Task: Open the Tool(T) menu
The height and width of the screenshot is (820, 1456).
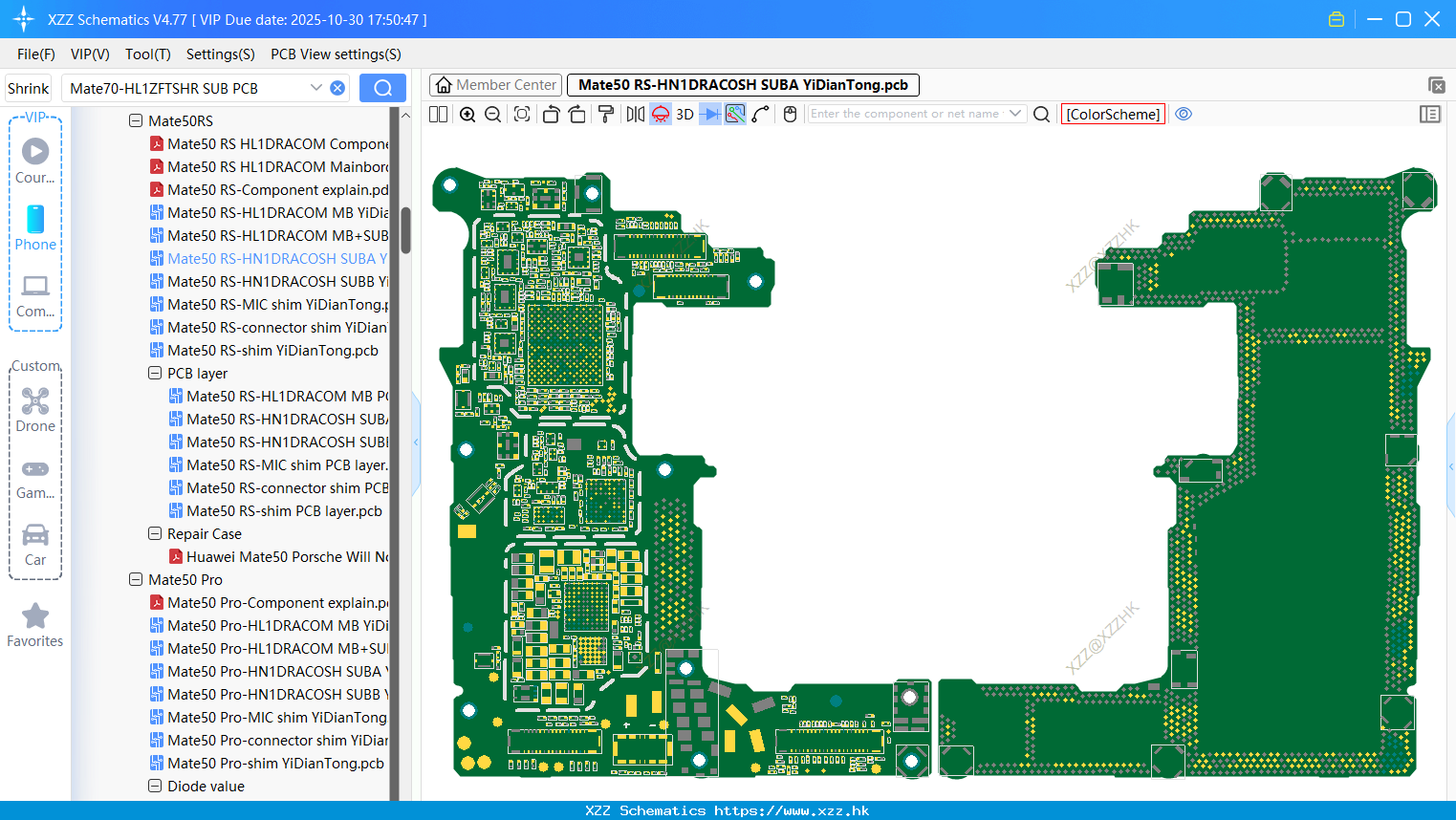Action: (148, 54)
